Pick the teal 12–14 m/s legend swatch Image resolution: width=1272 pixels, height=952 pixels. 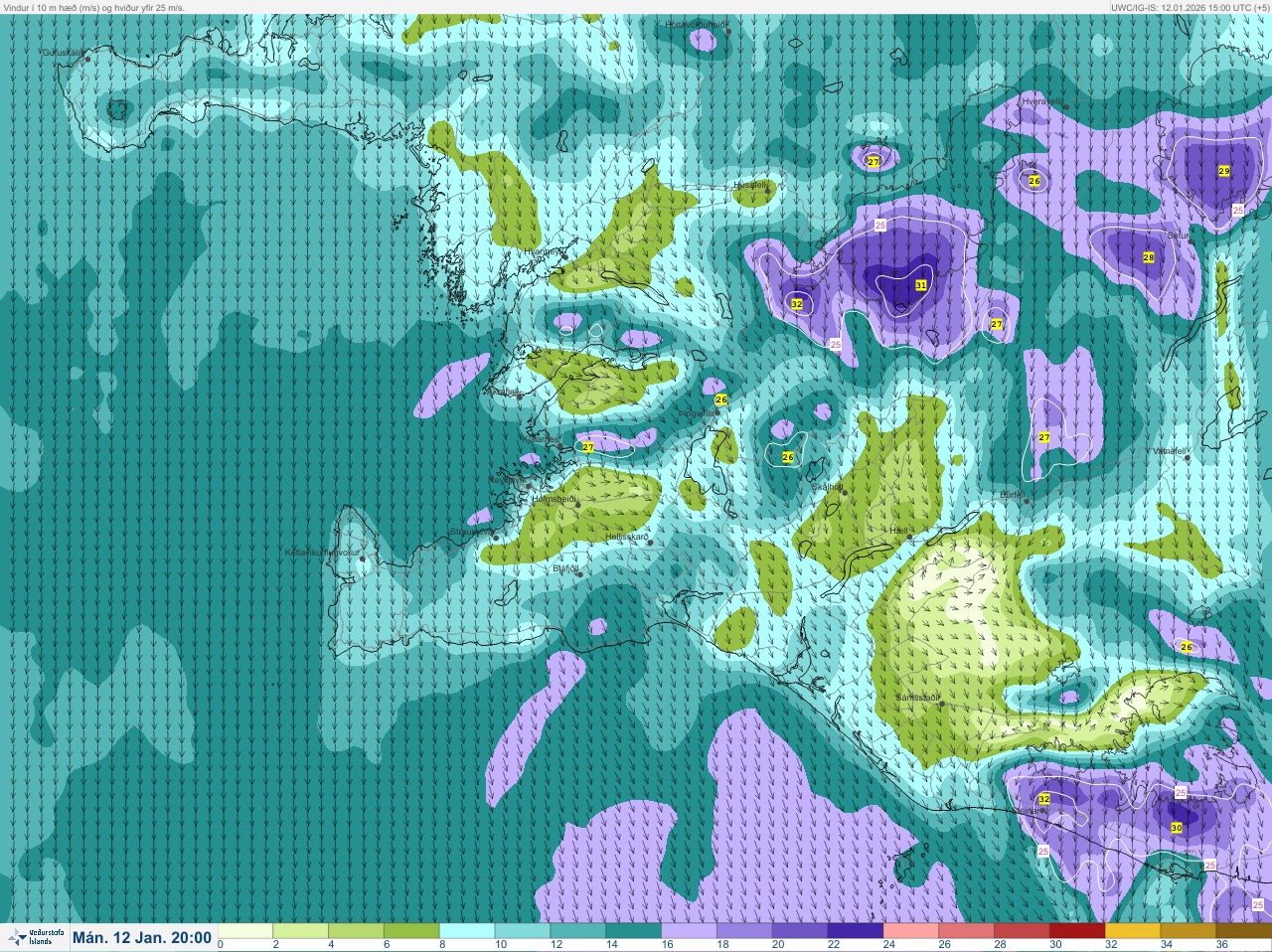click(x=579, y=931)
